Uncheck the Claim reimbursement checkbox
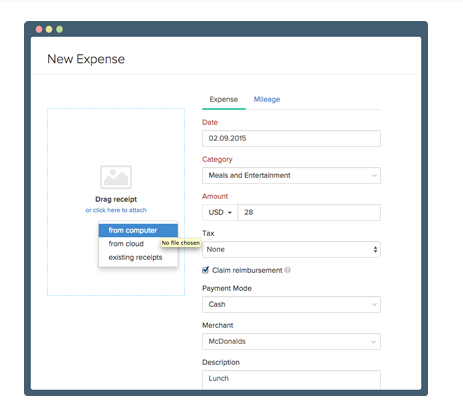 206,270
